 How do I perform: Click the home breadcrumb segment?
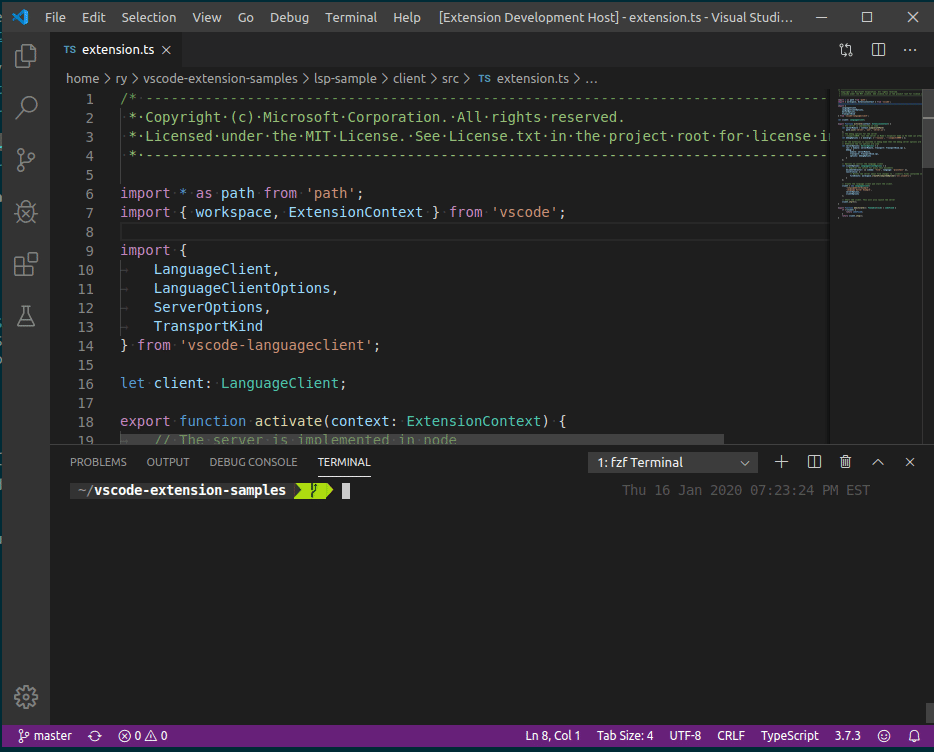(82, 79)
